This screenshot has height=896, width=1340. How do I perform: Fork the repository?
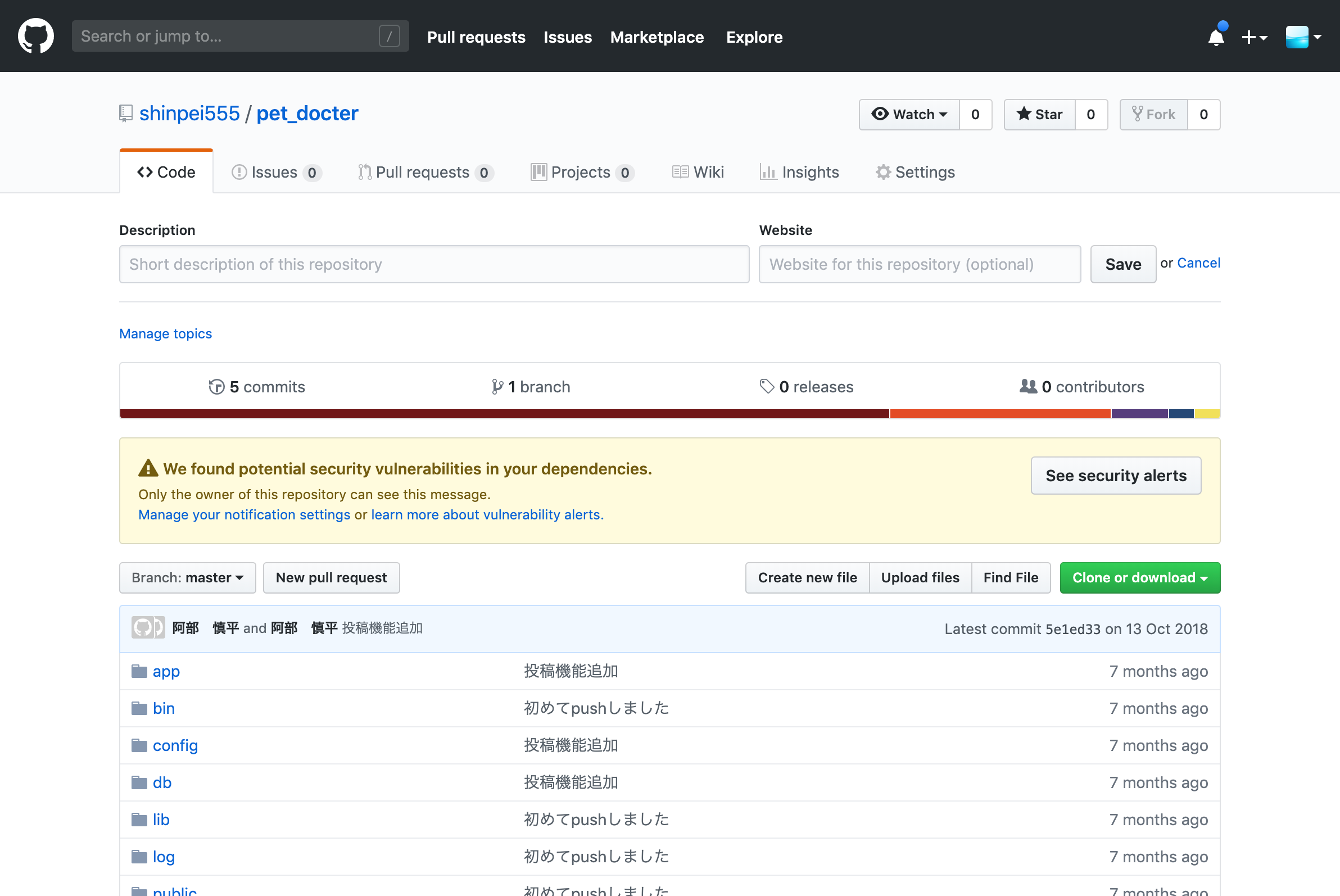1155,114
